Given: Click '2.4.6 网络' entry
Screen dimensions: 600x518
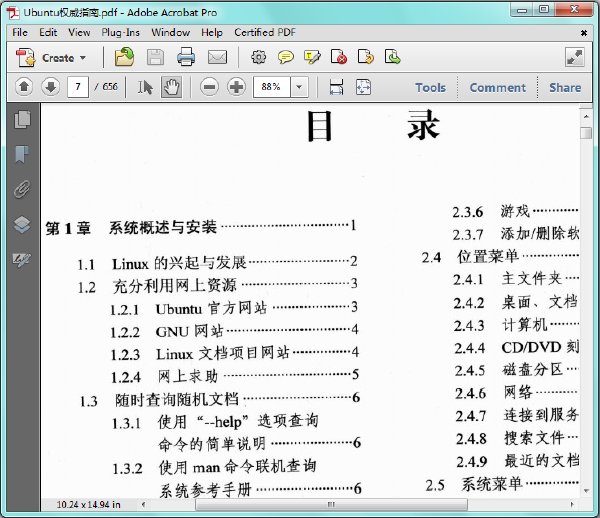Looking at the screenshot, I should click(x=517, y=393).
